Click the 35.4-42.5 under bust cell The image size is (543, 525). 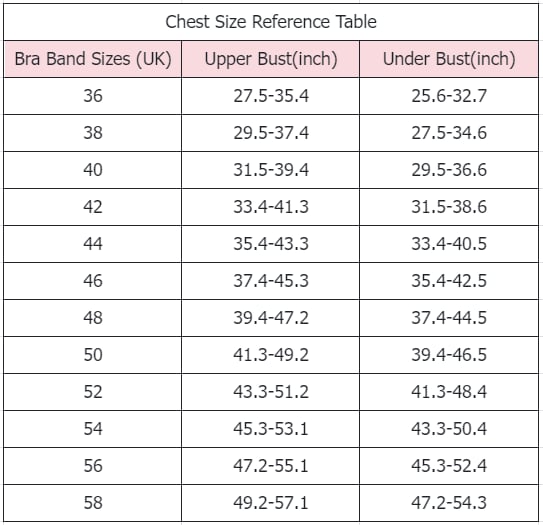(x=449, y=281)
